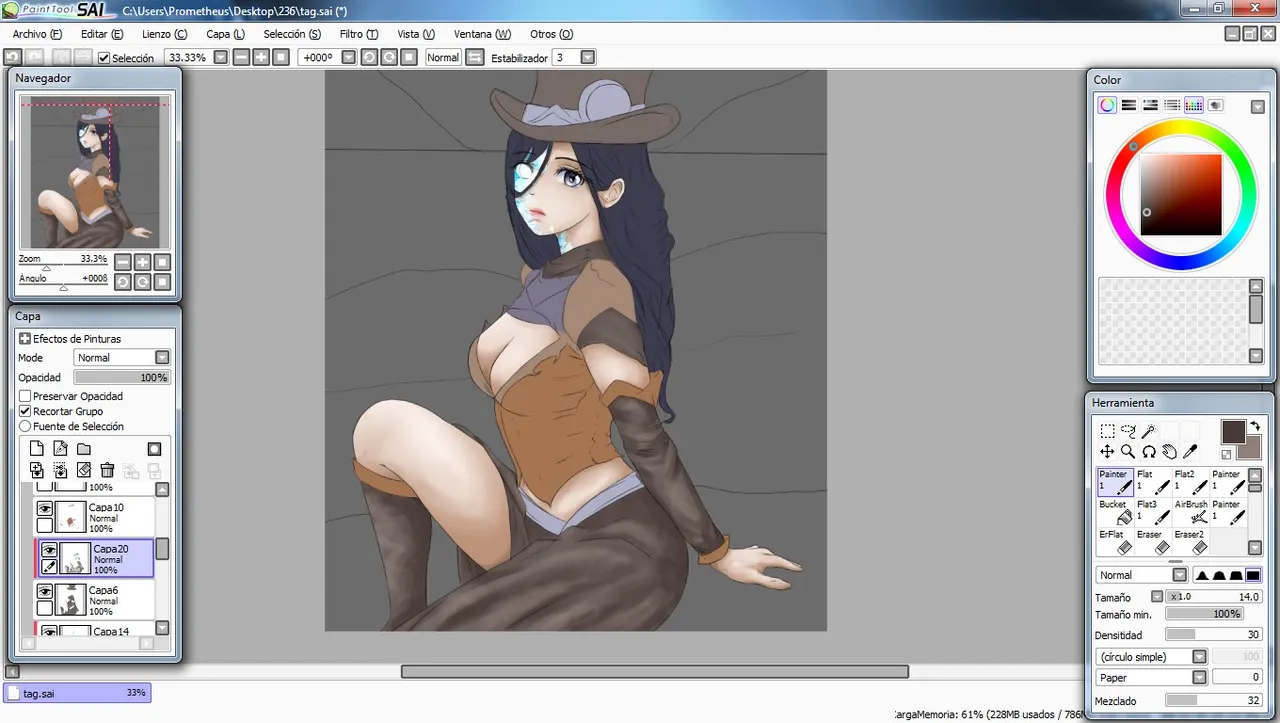Image resolution: width=1280 pixels, height=723 pixels.
Task: Transfer down the current layer
Action: (x=37, y=470)
